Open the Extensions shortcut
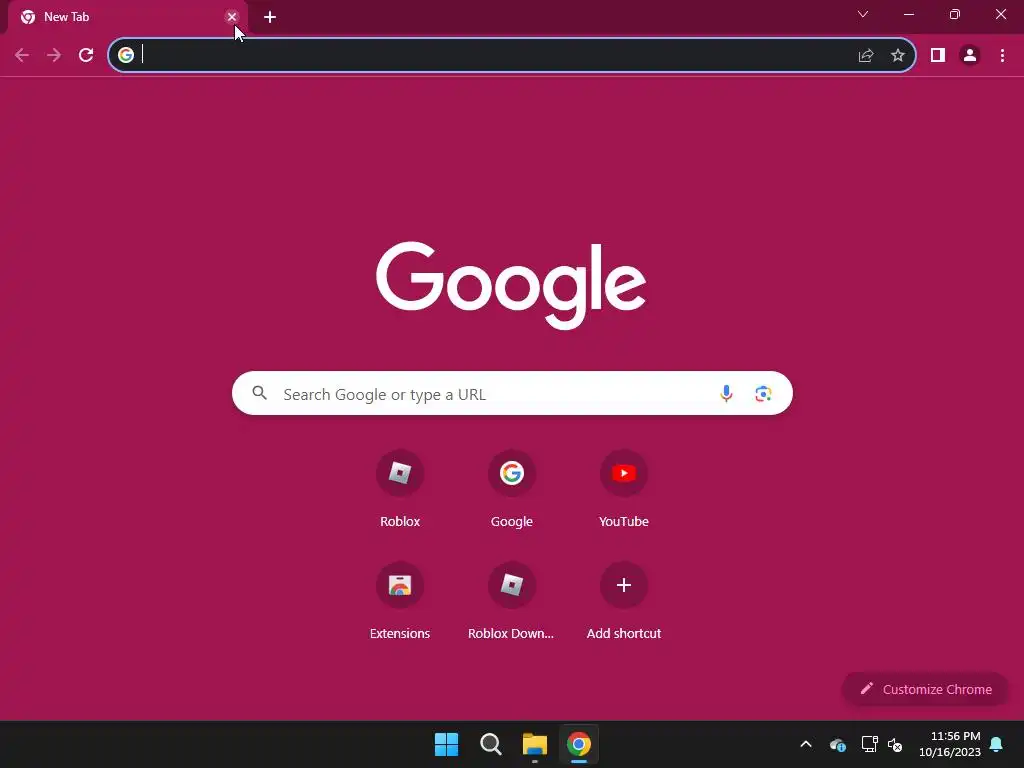The image size is (1024, 768). click(x=400, y=600)
